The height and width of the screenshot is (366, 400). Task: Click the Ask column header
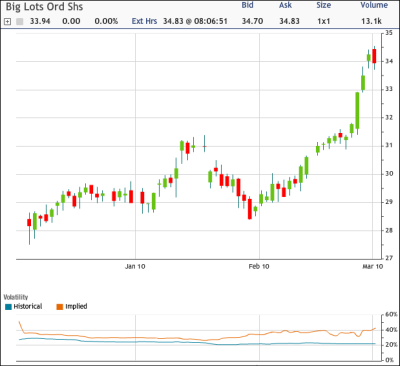[285, 5]
